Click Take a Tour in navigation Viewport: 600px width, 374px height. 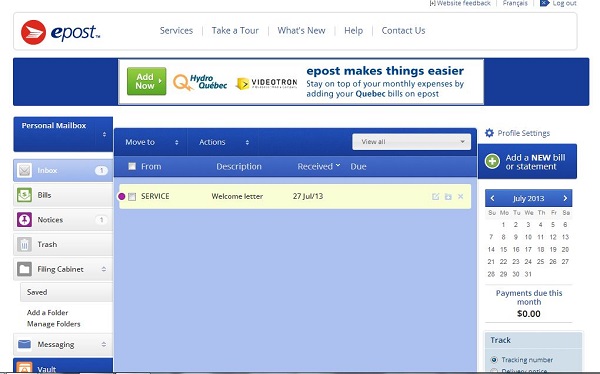[x=235, y=31]
